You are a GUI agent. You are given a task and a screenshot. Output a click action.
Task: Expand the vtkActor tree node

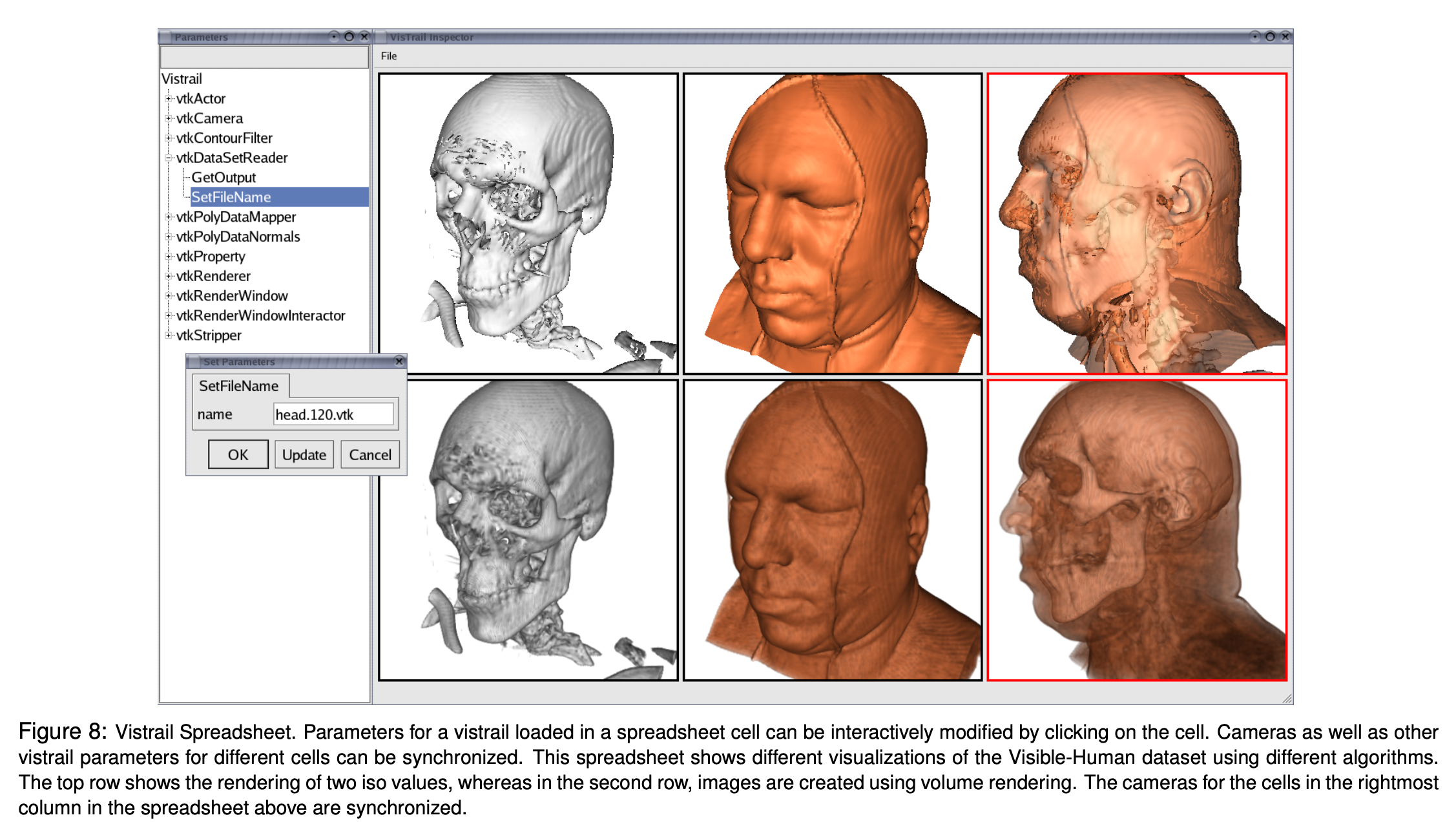click(x=168, y=99)
